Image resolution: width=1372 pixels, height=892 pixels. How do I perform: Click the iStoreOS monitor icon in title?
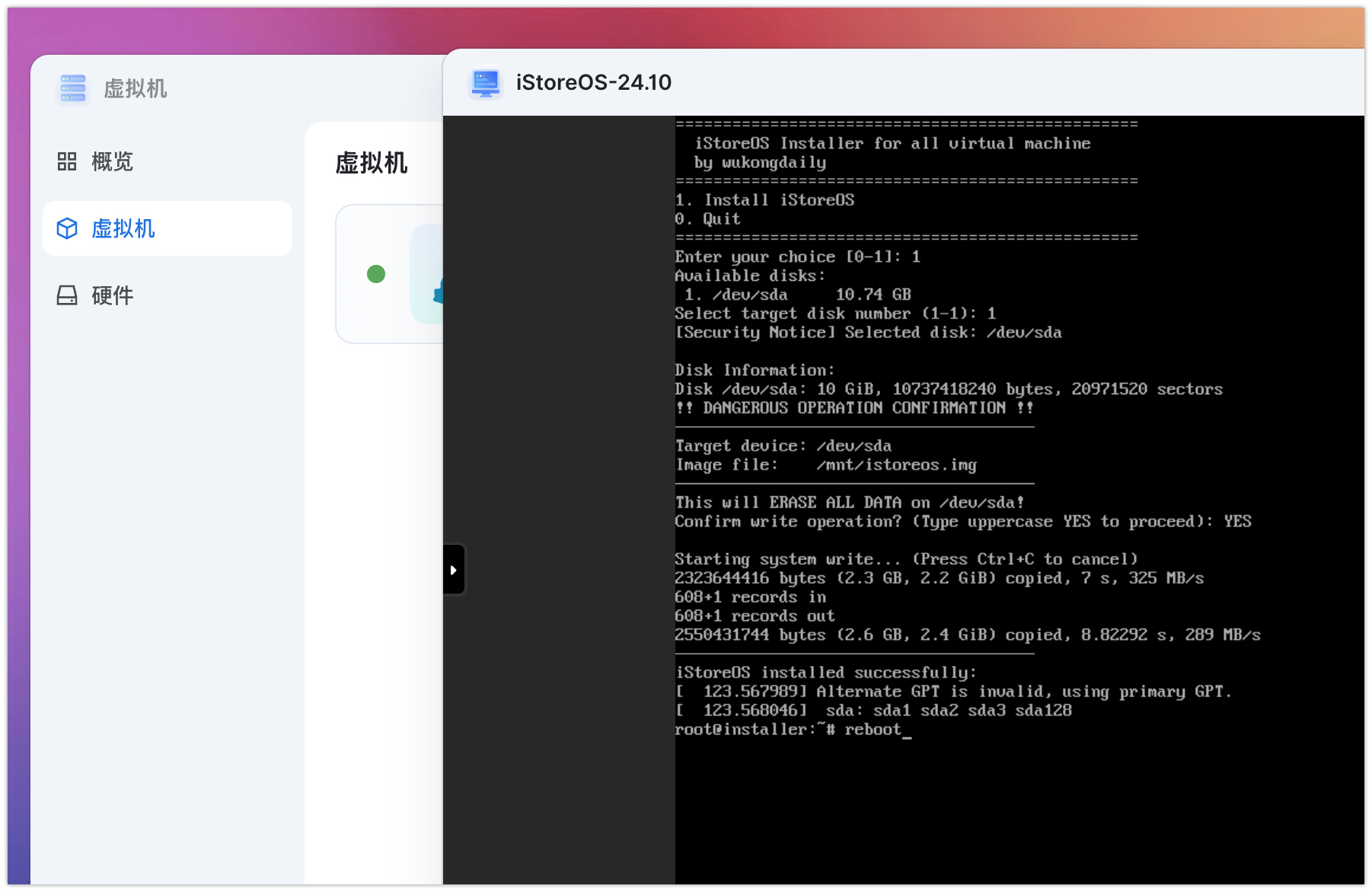pyautogui.click(x=485, y=82)
